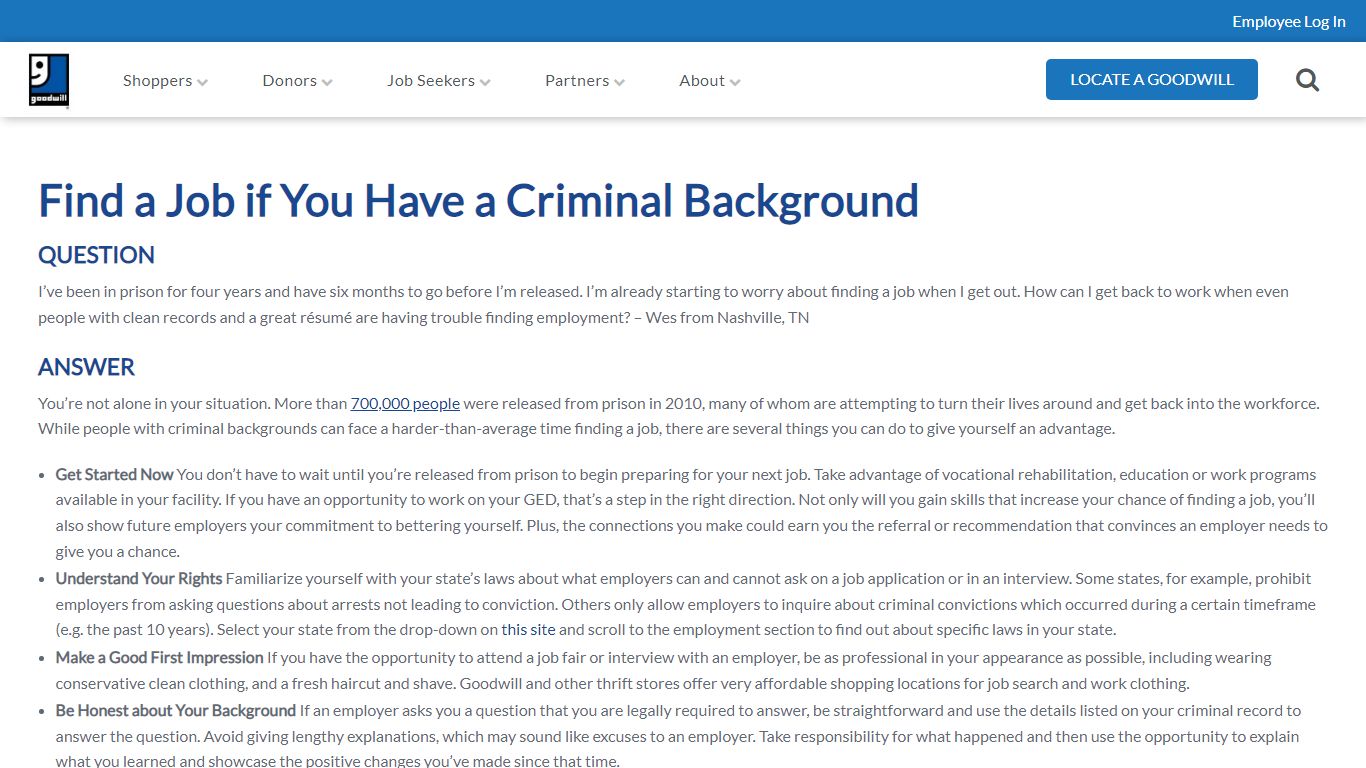Expand the About chevron arrow

(x=735, y=82)
